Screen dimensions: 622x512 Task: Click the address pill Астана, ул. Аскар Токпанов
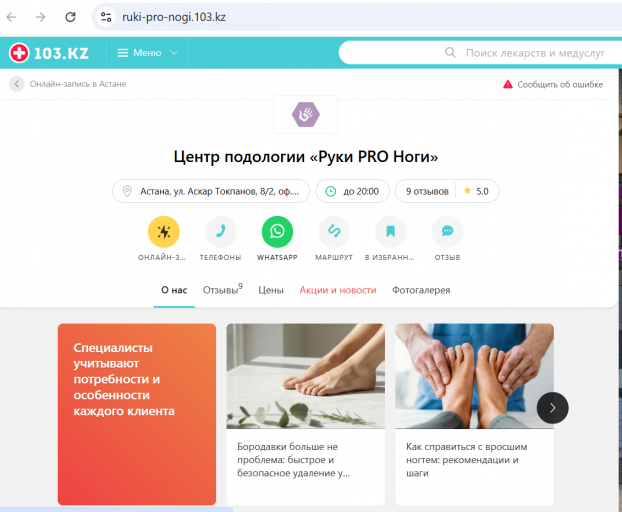[211, 191]
